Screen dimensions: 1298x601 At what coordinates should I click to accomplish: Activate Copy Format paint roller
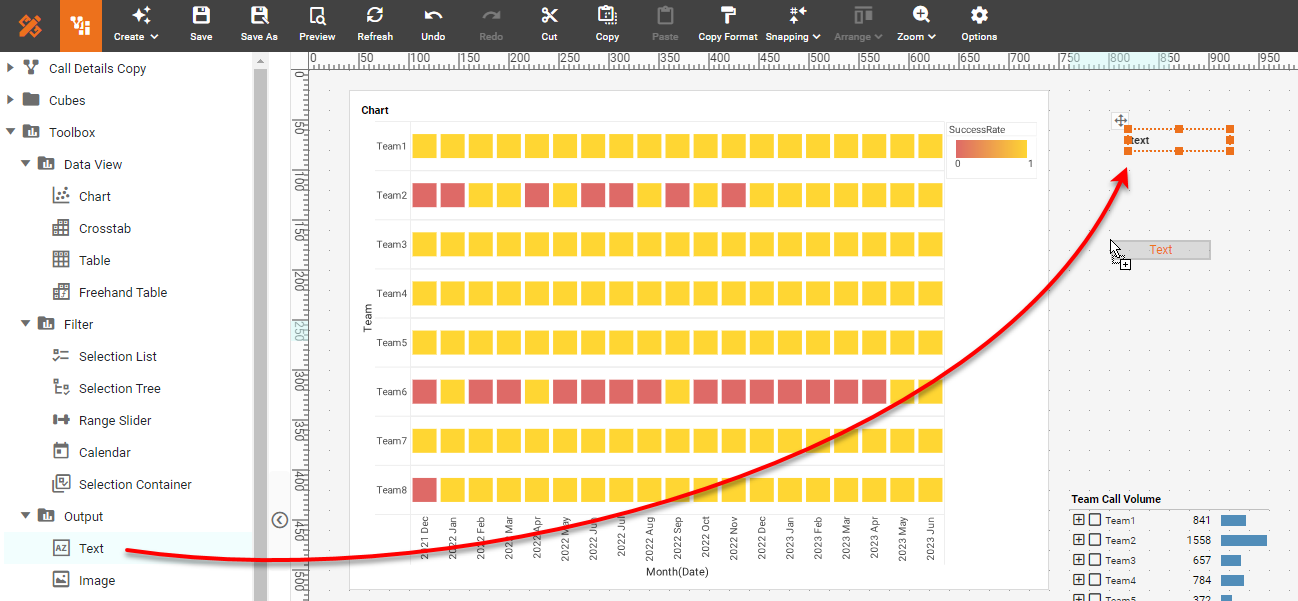point(728,25)
